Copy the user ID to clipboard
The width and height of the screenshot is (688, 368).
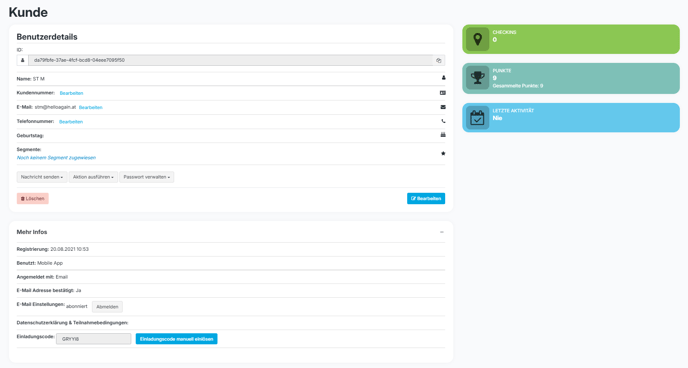click(439, 61)
